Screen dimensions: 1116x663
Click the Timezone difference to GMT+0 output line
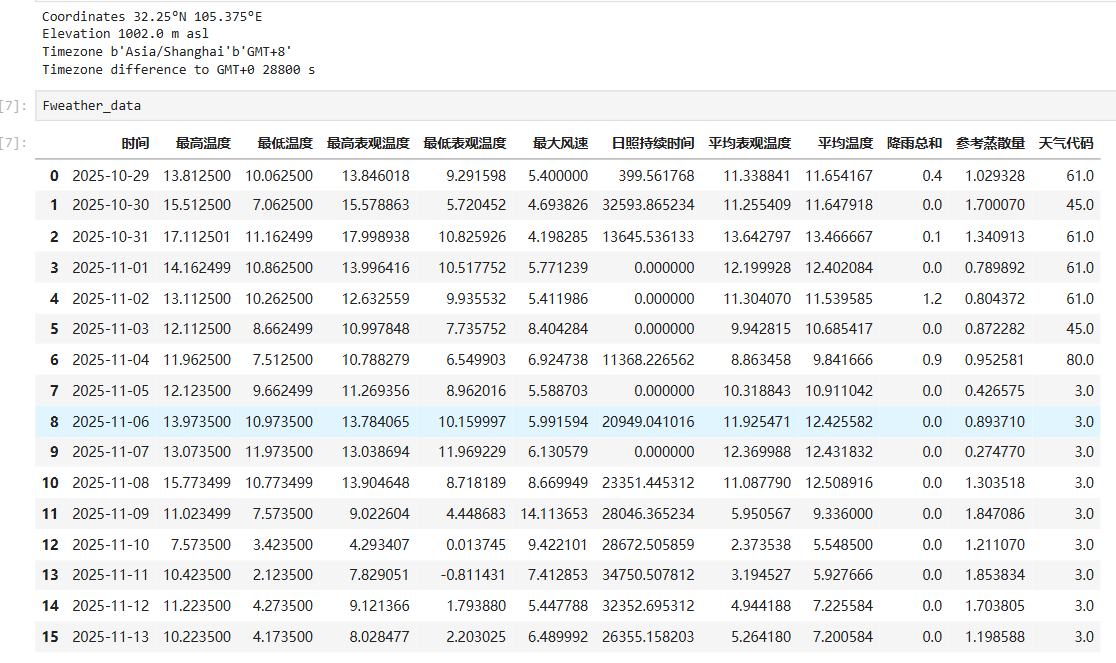(x=179, y=70)
